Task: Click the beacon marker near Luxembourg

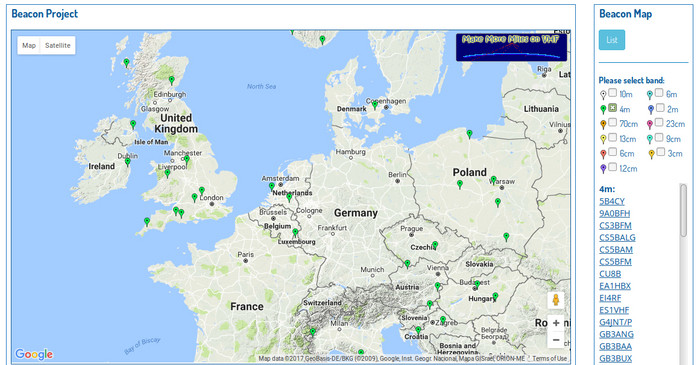Action: point(295,233)
